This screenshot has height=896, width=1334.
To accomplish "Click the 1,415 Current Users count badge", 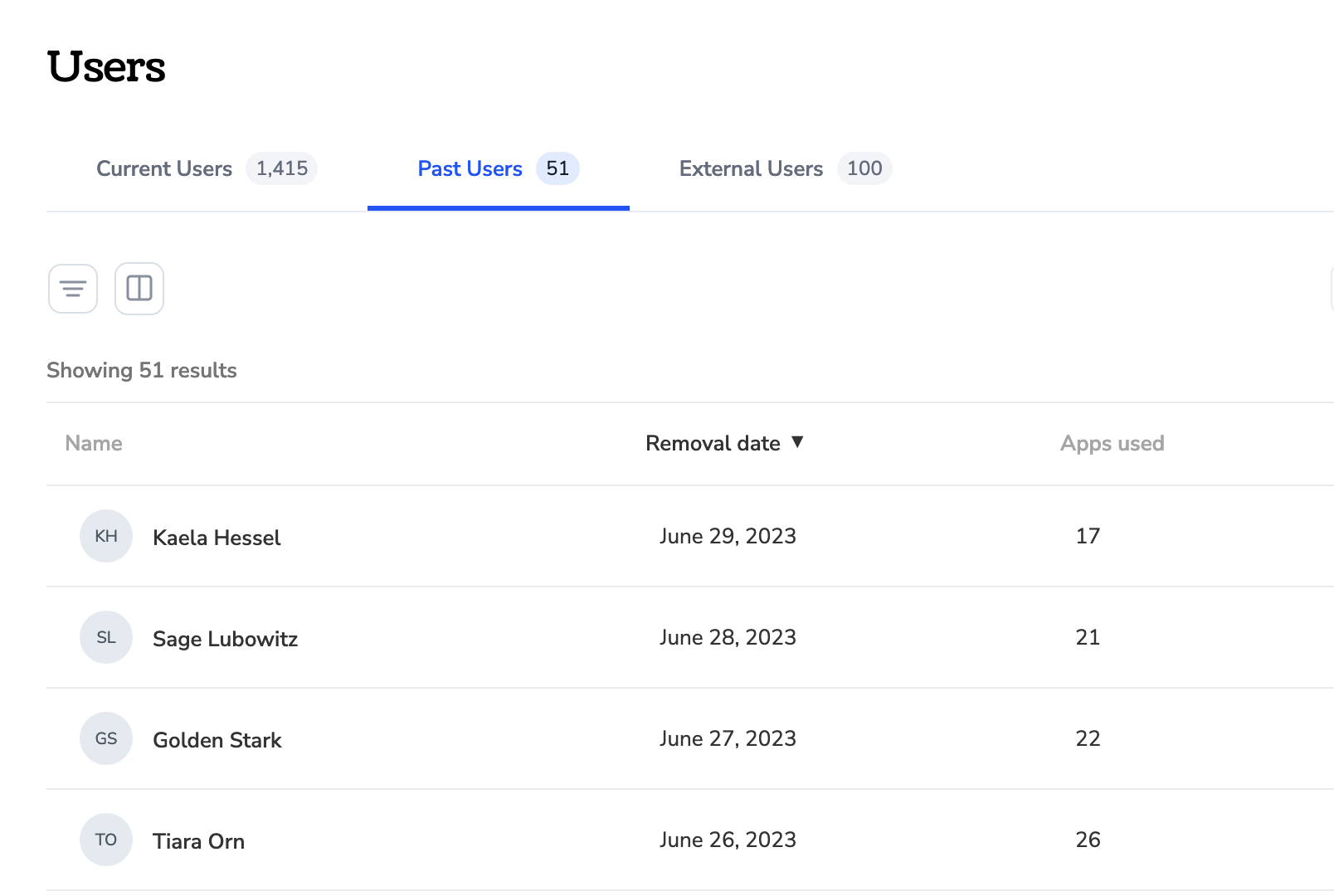I will (x=282, y=168).
